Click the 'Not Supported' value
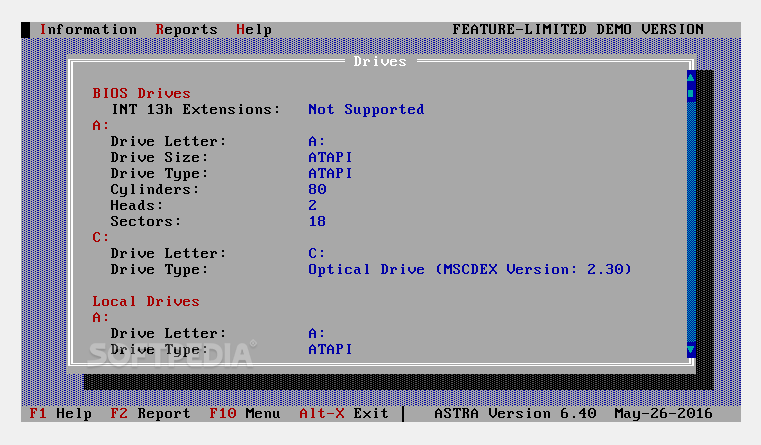The image size is (761, 445). pos(366,110)
